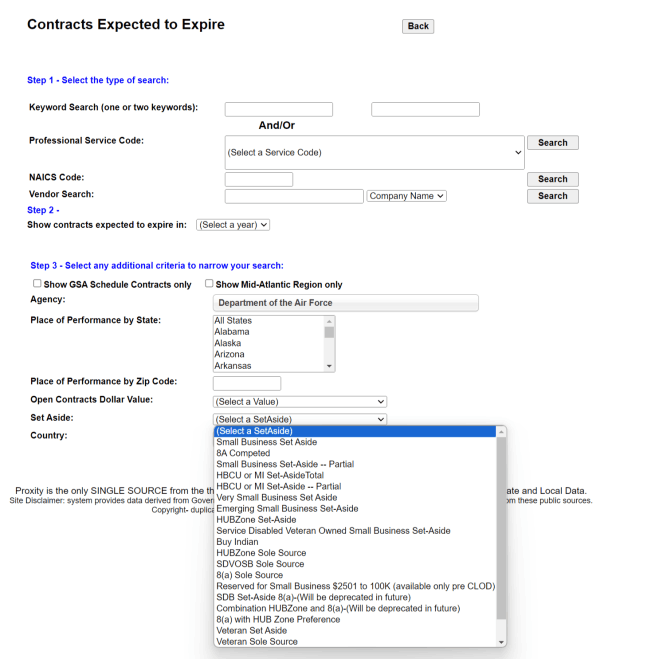Click the Agency field Department of the Air Force
This screenshot has height=659, width=659.
[345, 303]
